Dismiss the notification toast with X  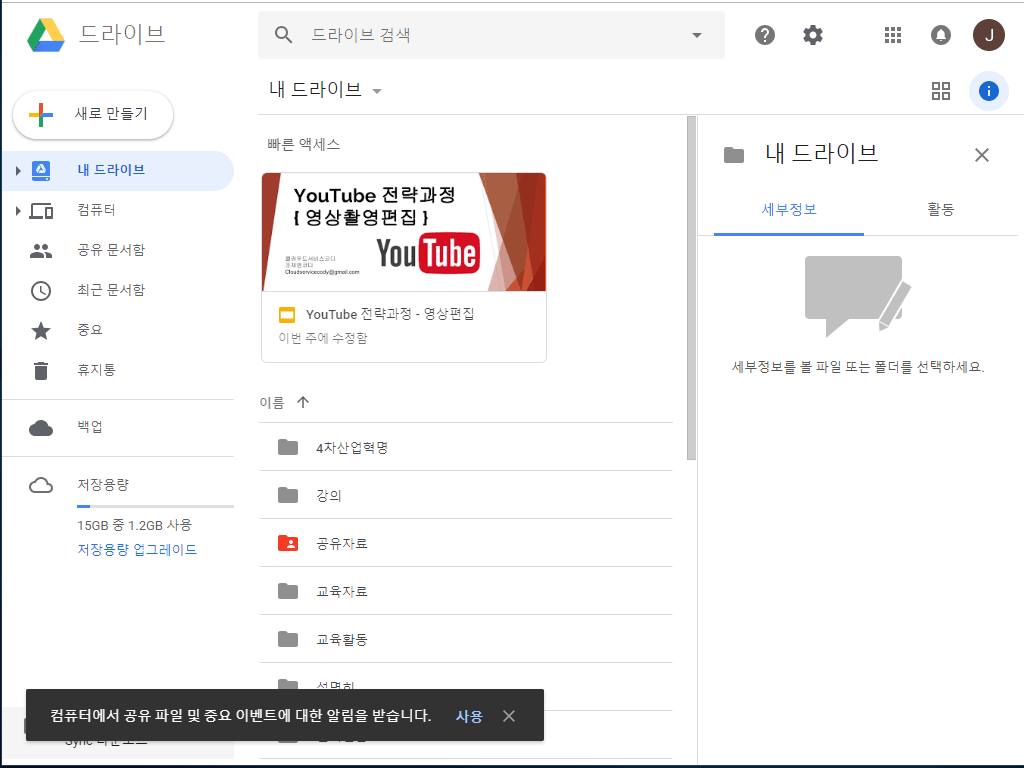pyautogui.click(x=509, y=716)
